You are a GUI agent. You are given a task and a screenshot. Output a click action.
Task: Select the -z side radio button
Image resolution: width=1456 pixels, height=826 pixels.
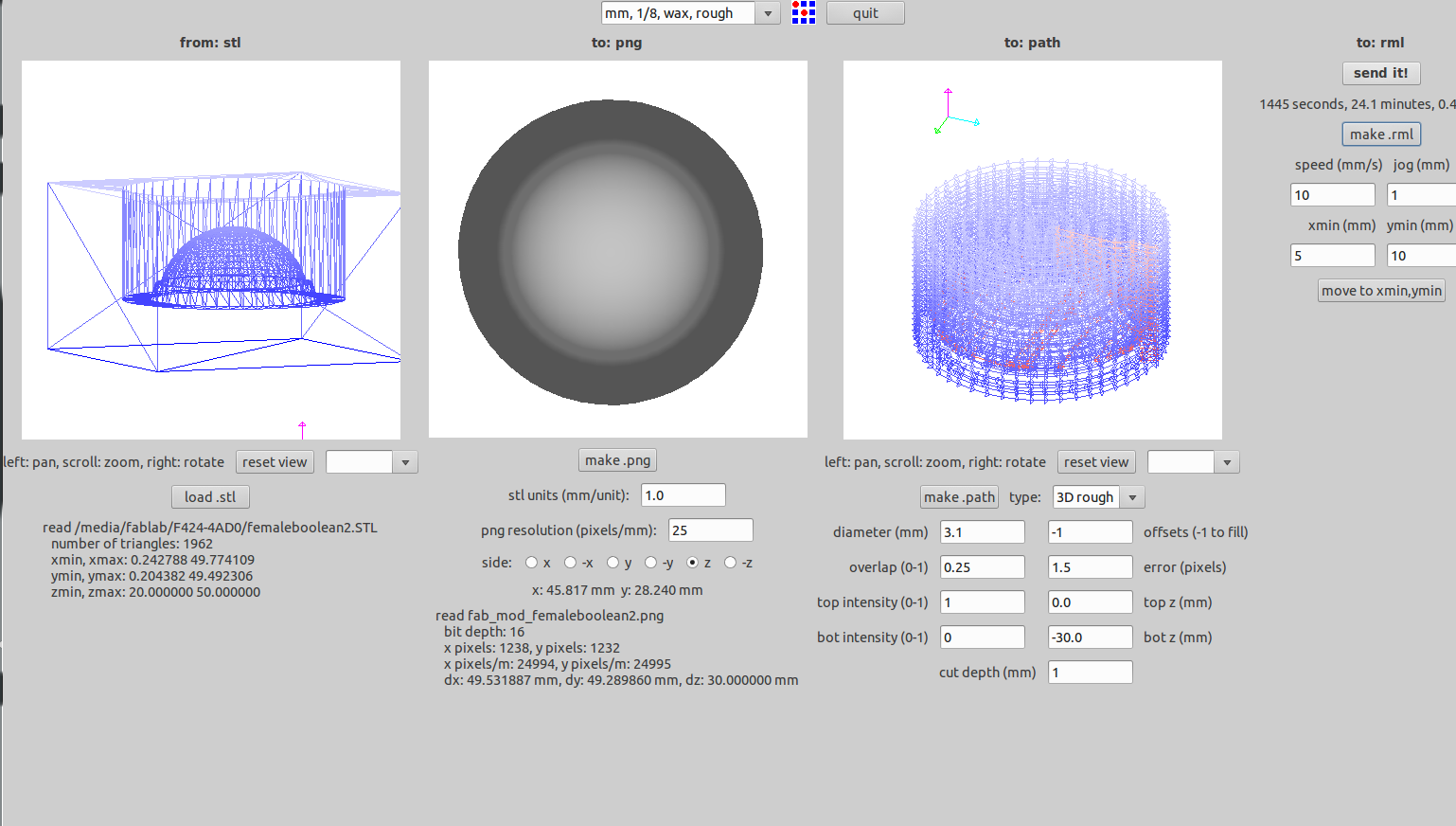click(x=730, y=563)
